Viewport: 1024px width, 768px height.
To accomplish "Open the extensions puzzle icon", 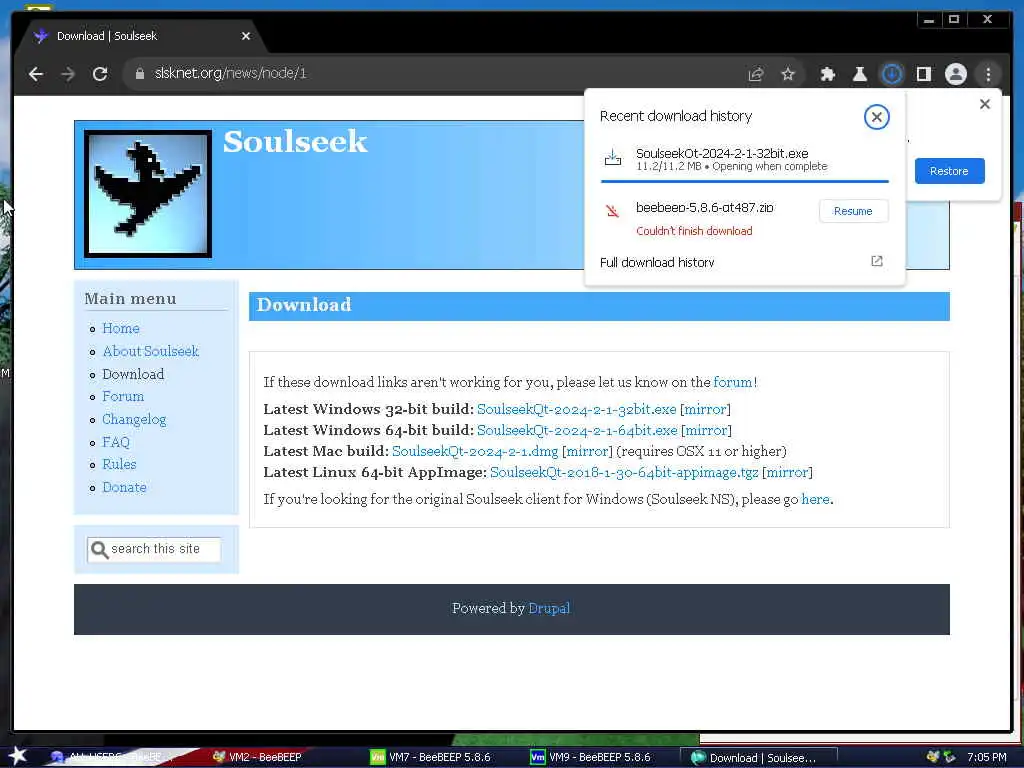I will tap(827, 74).
